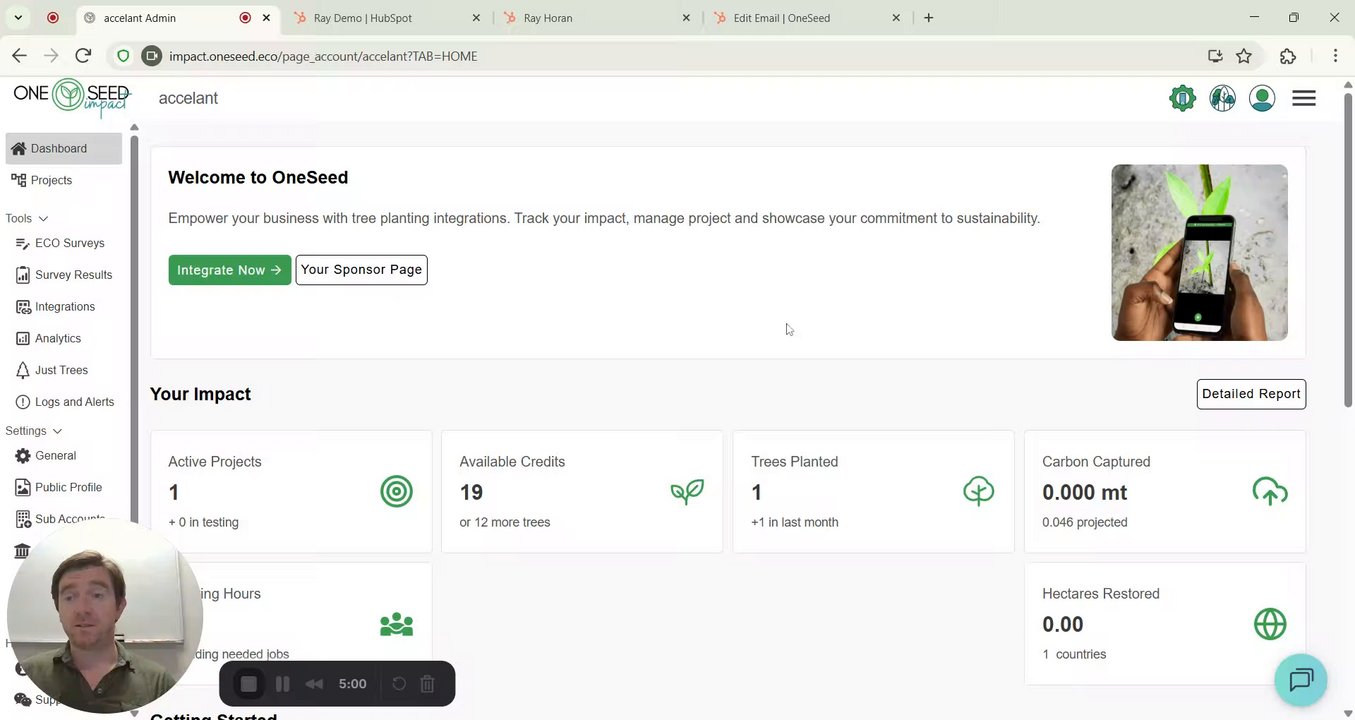Click the Just Trees bell icon

pos(23,370)
